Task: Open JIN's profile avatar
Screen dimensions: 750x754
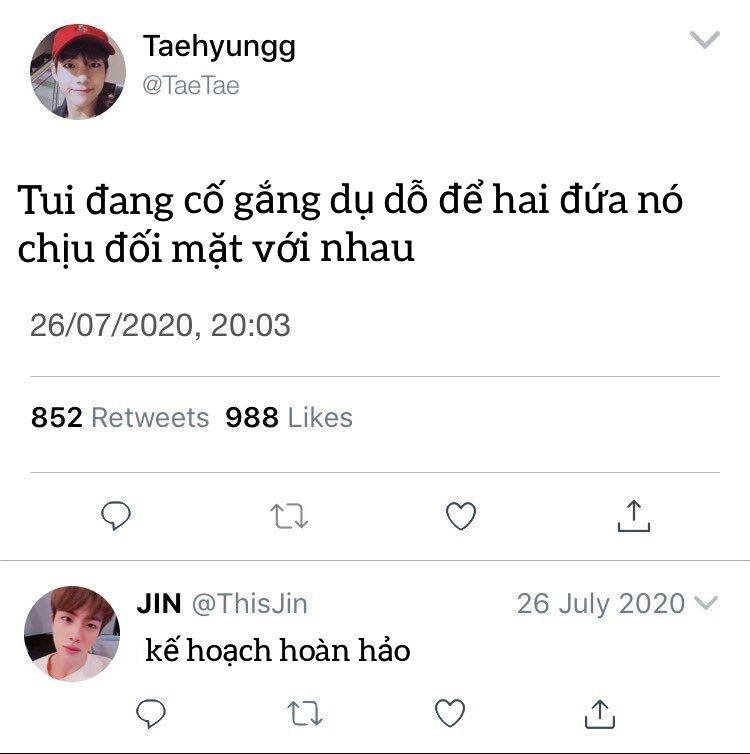Action: (72, 634)
